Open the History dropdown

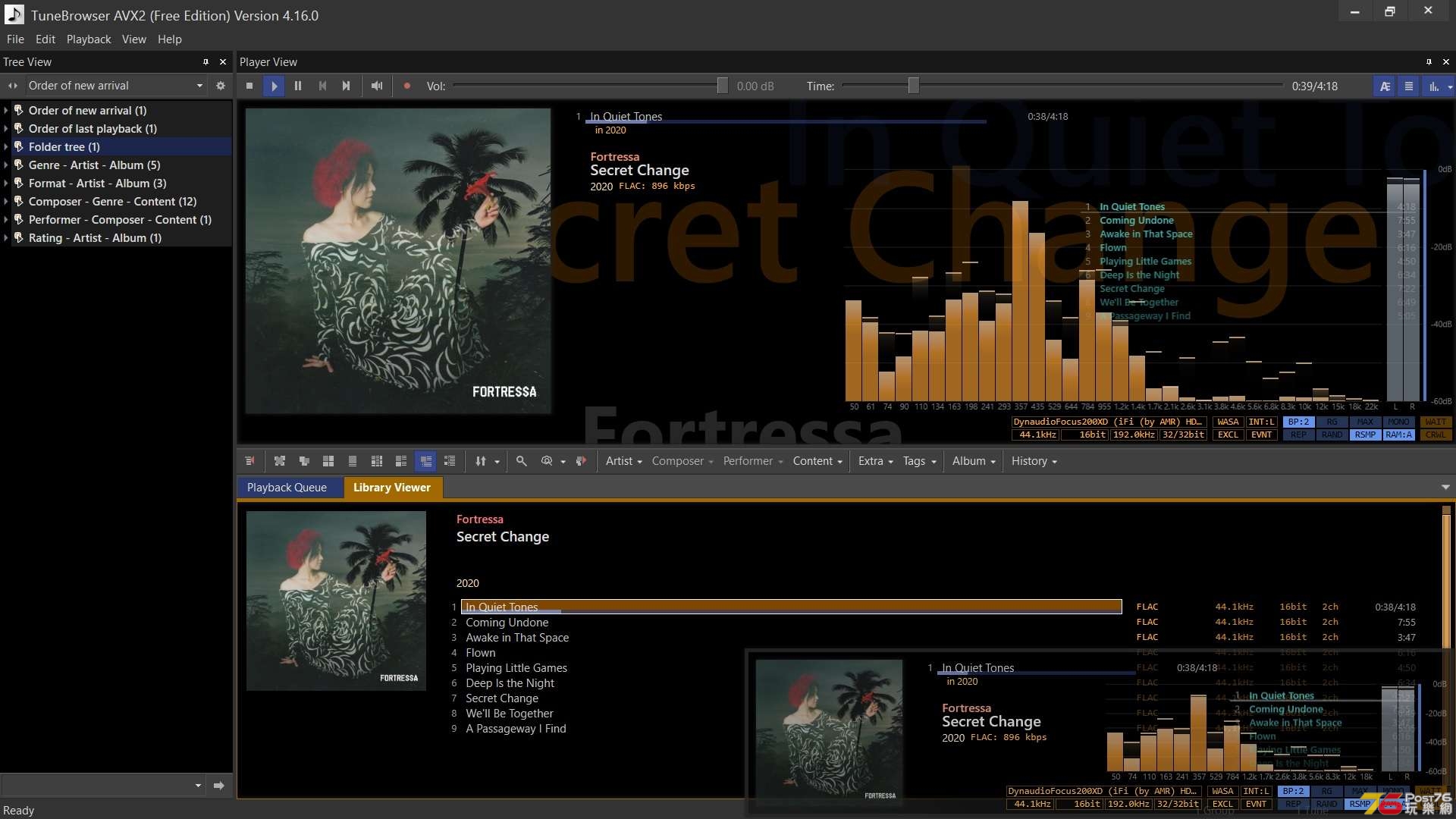pyautogui.click(x=1034, y=461)
